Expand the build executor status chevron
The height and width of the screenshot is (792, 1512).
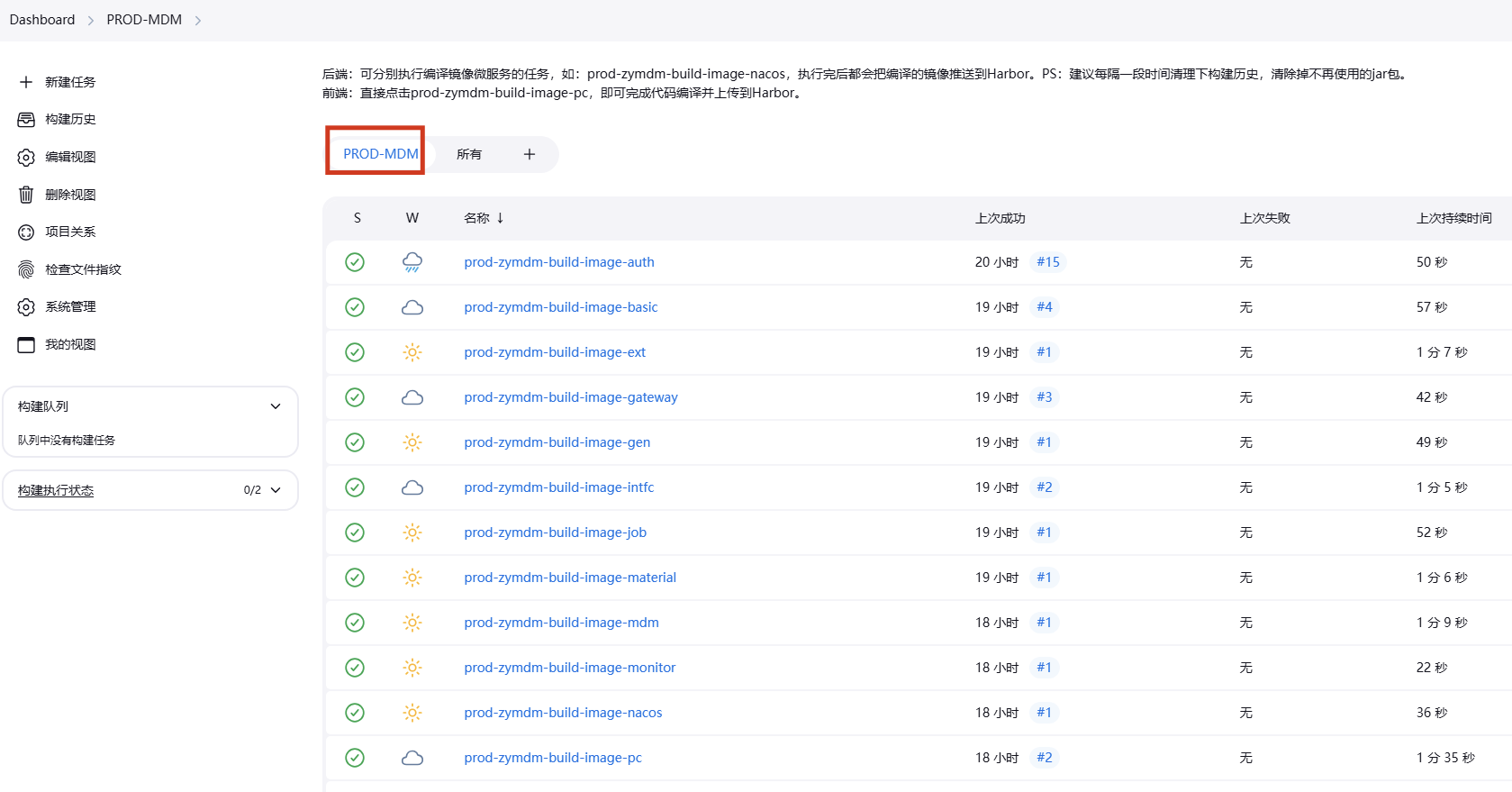click(x=276, y=490)
